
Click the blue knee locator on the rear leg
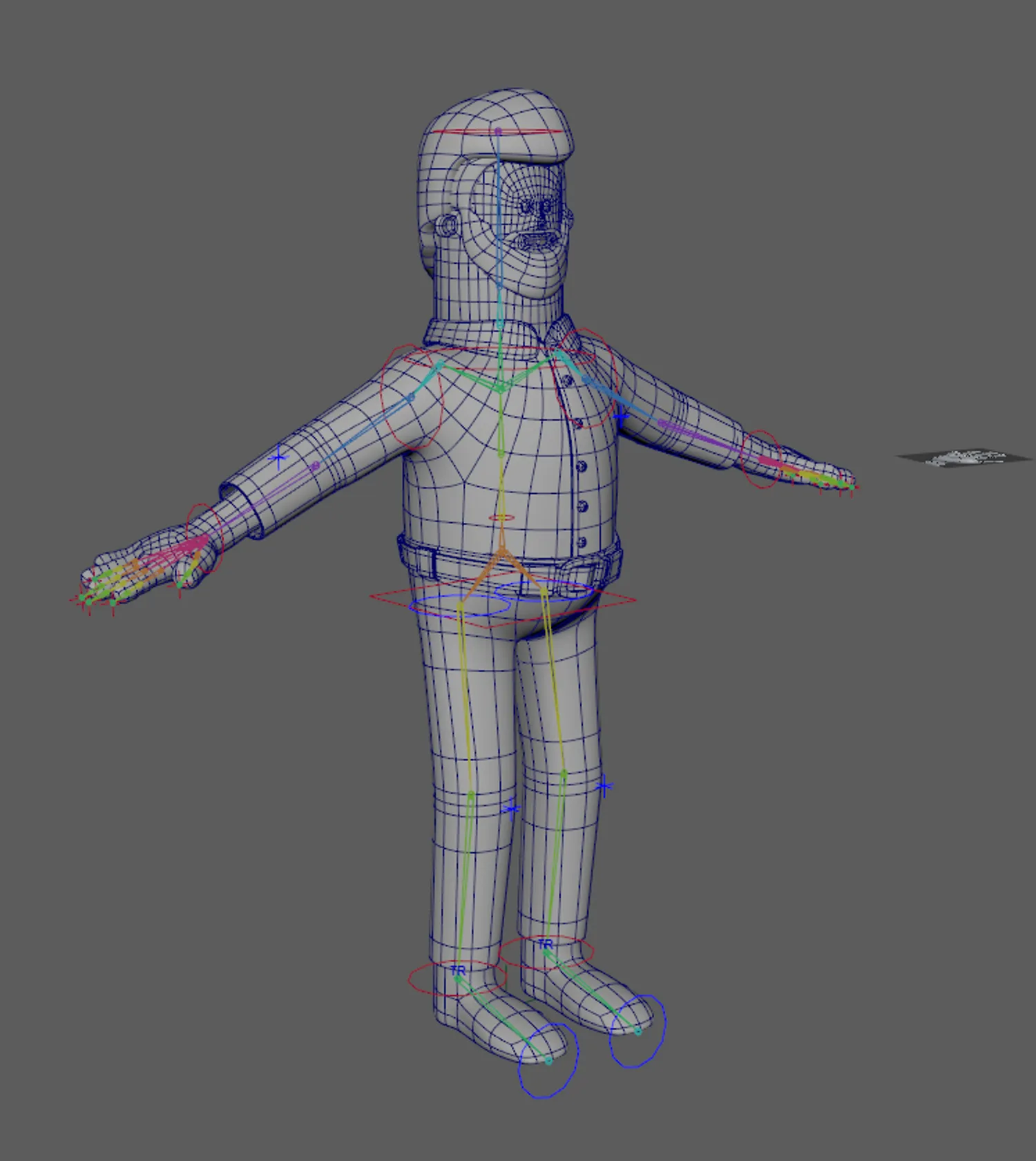pyautogui.click(x=604, y=786)
